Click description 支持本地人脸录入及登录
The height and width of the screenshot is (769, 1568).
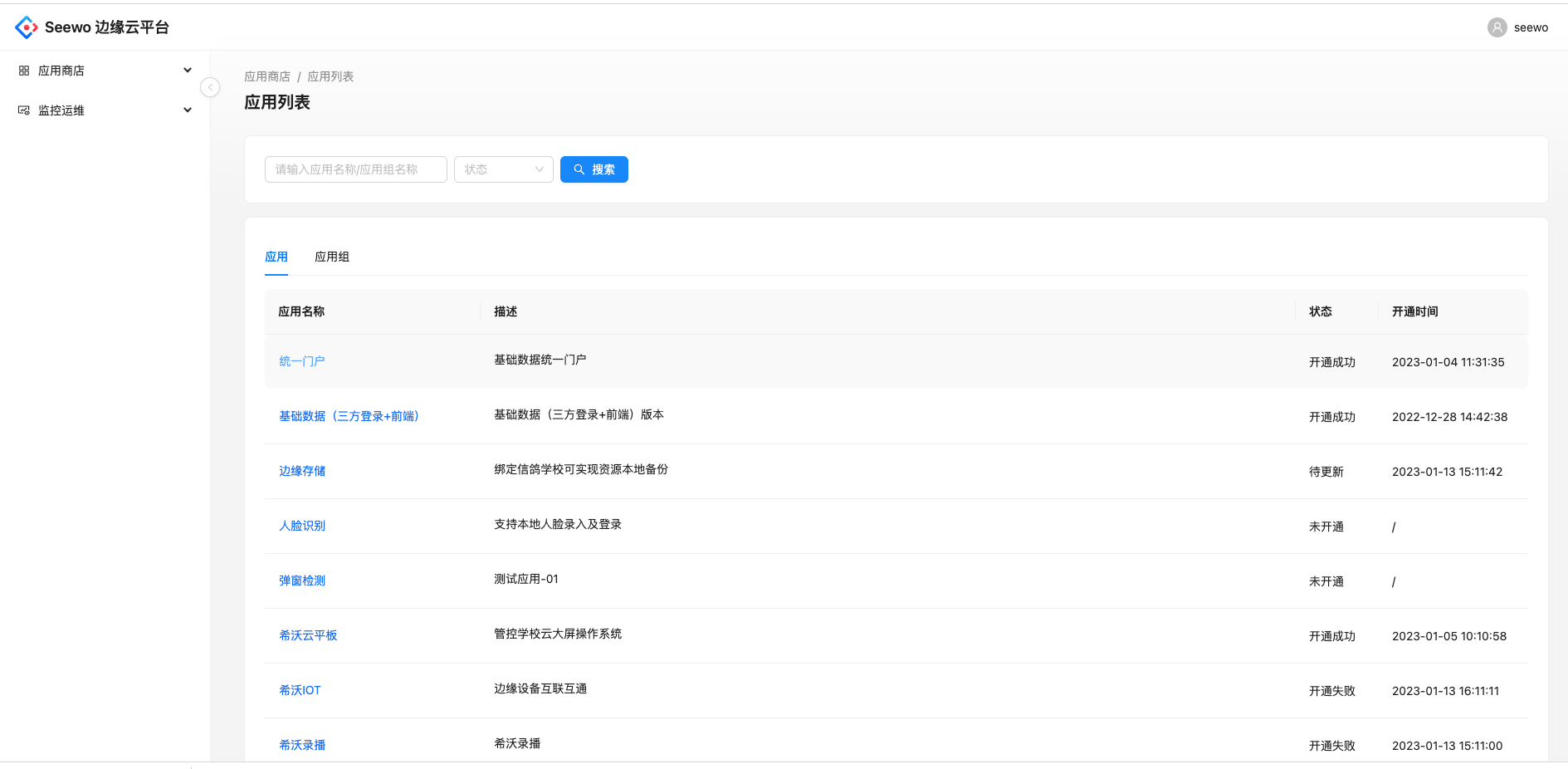(558, 524)
